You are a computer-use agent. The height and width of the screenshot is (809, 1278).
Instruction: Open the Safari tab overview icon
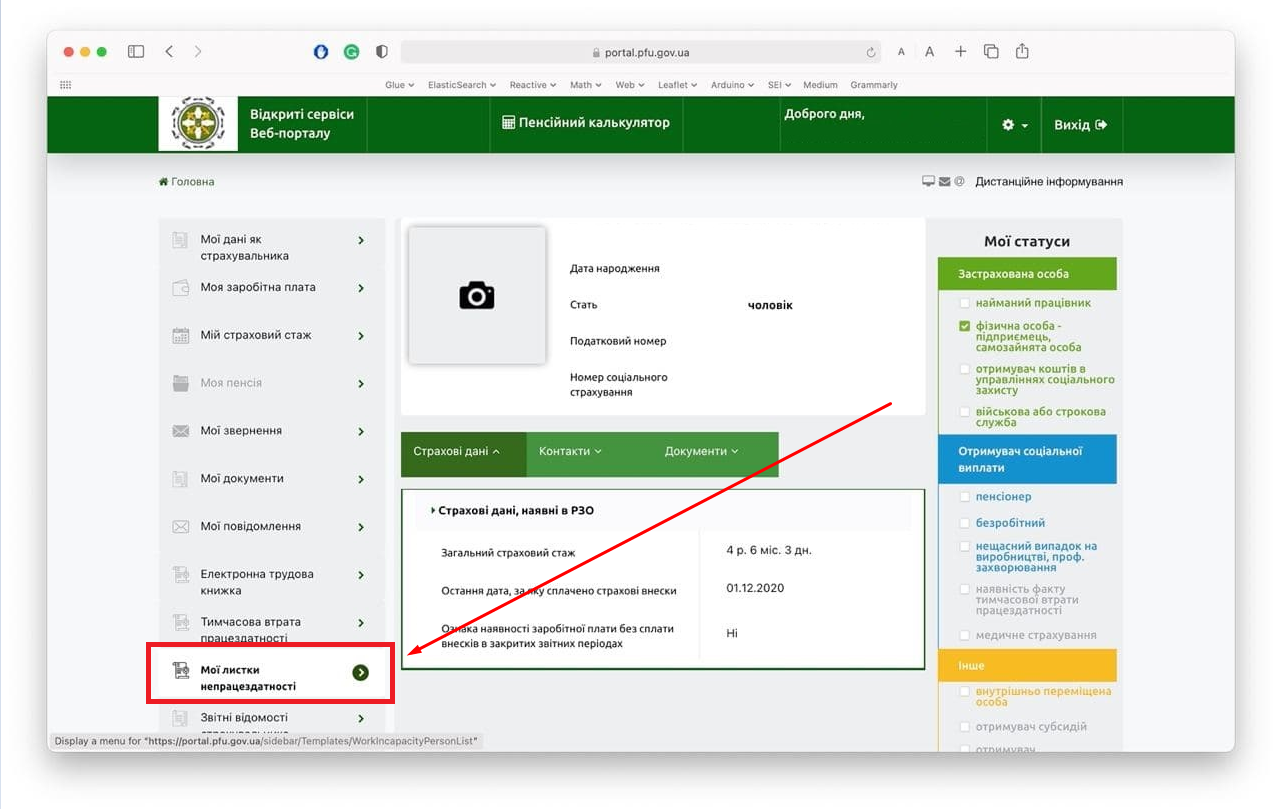coord(991,52)
